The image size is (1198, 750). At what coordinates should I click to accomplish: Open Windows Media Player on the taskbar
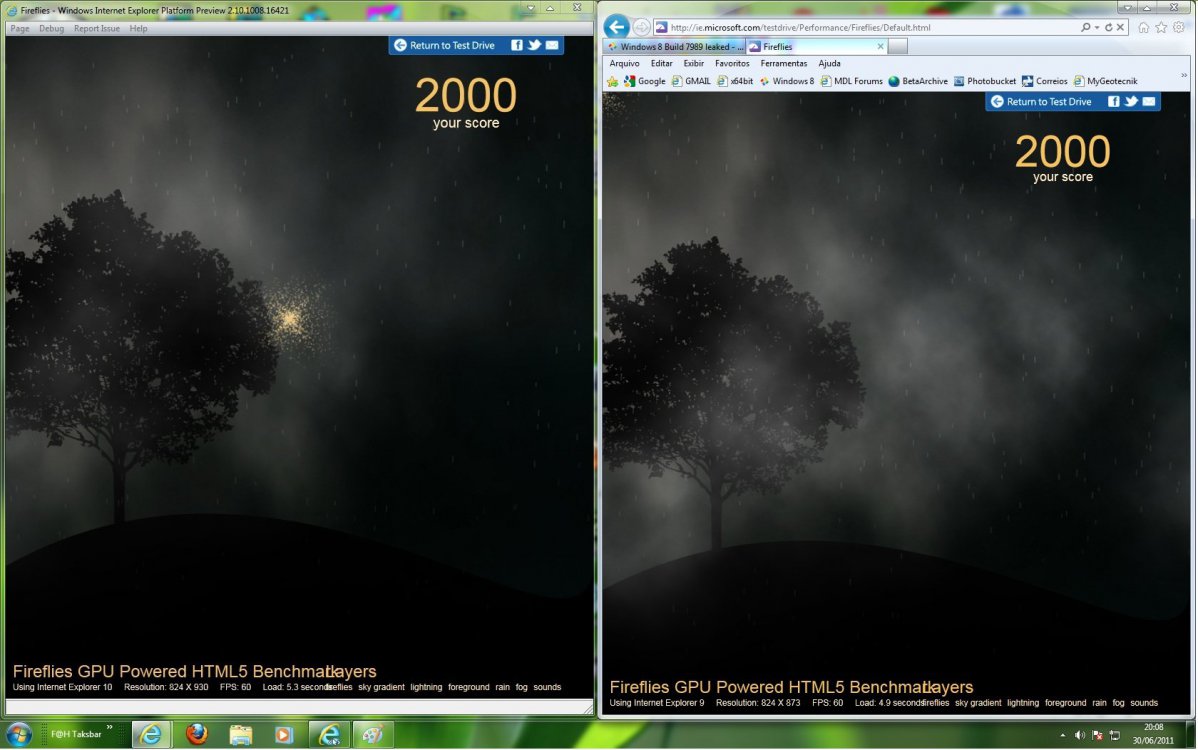pos(283,735)
